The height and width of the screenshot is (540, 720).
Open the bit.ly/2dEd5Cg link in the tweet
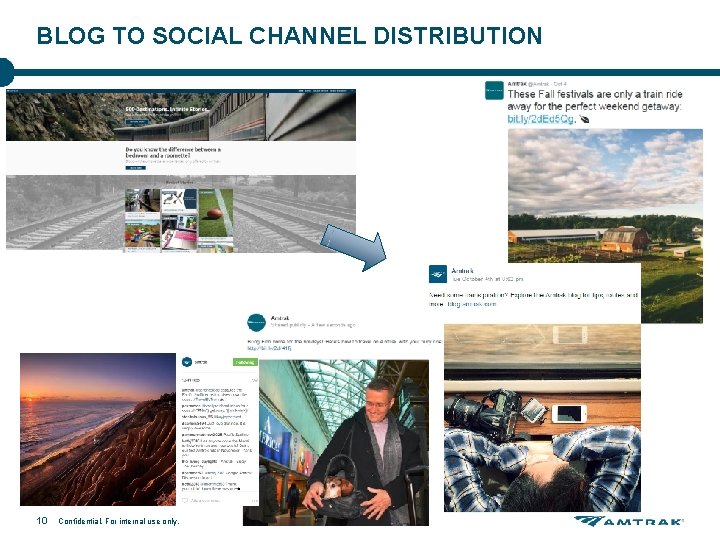pos(540,119)
